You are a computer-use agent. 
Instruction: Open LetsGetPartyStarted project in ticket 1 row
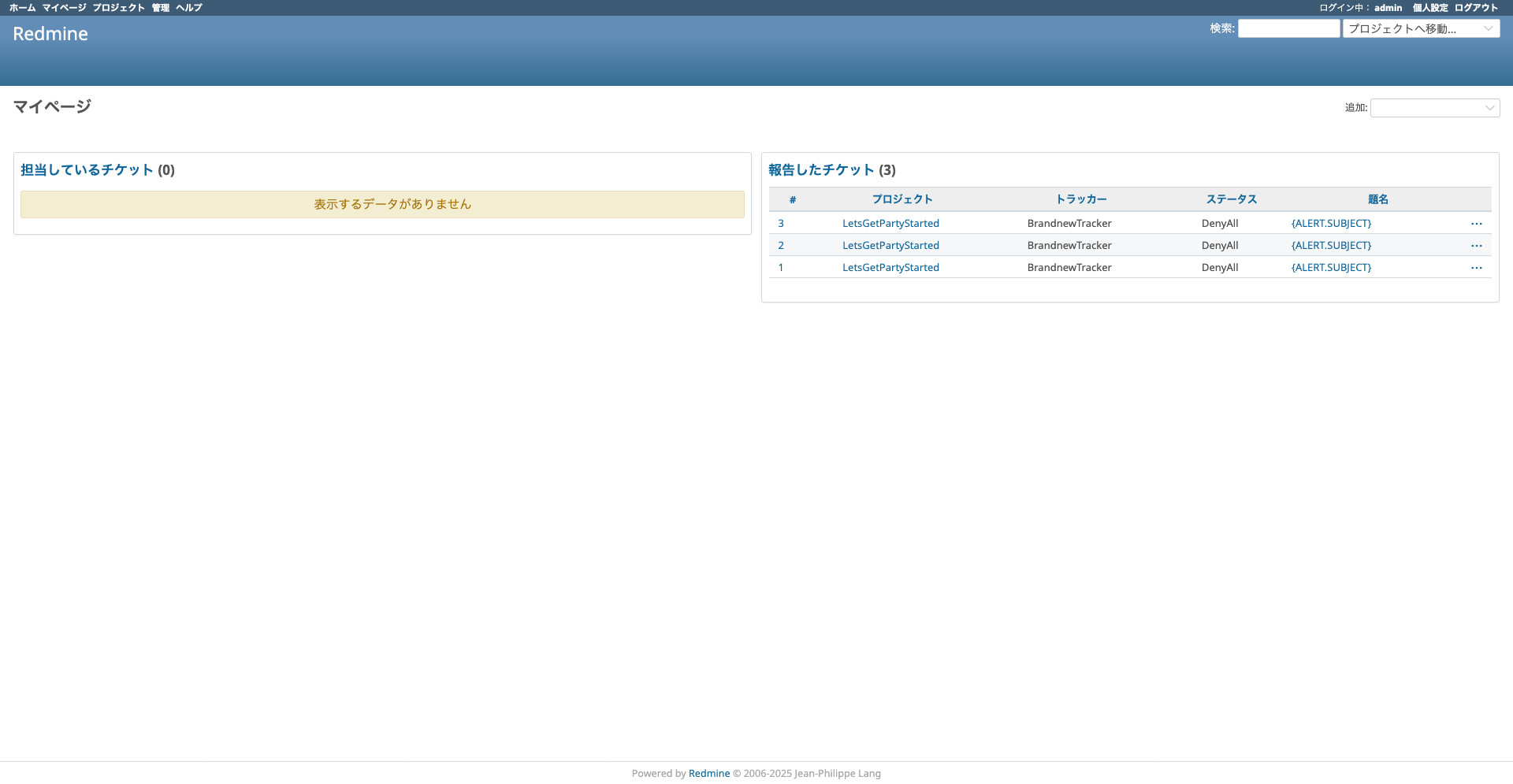click(890, 268)
